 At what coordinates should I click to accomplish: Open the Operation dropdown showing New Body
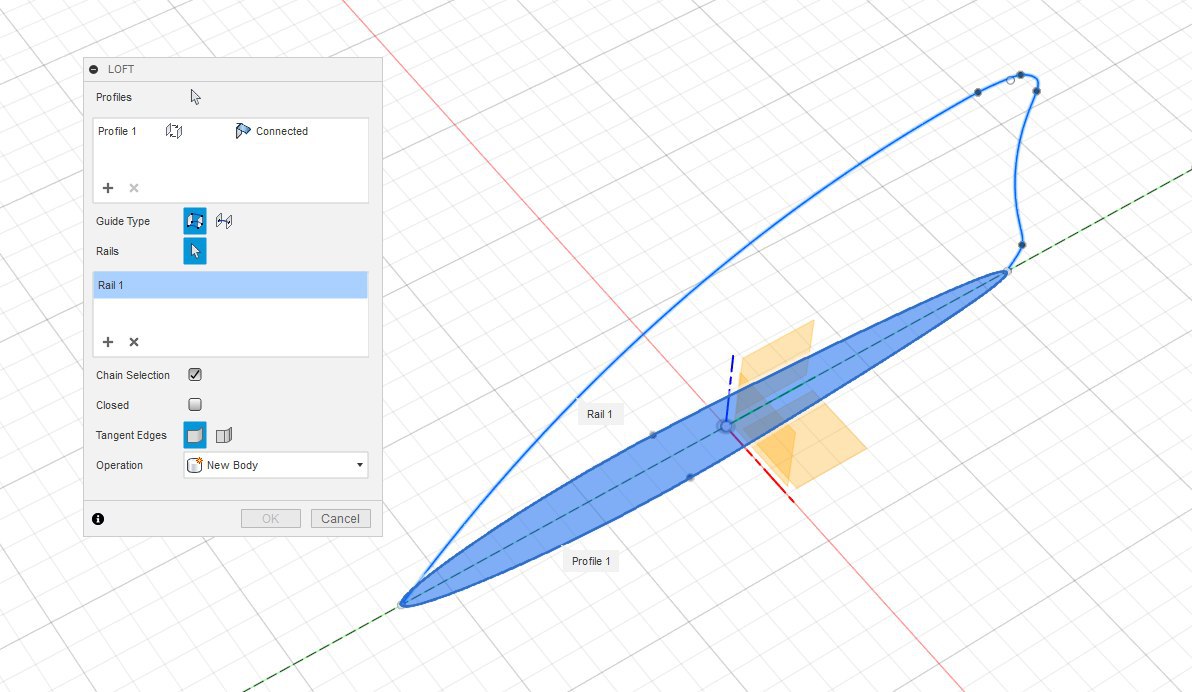[x=276, y=465]
